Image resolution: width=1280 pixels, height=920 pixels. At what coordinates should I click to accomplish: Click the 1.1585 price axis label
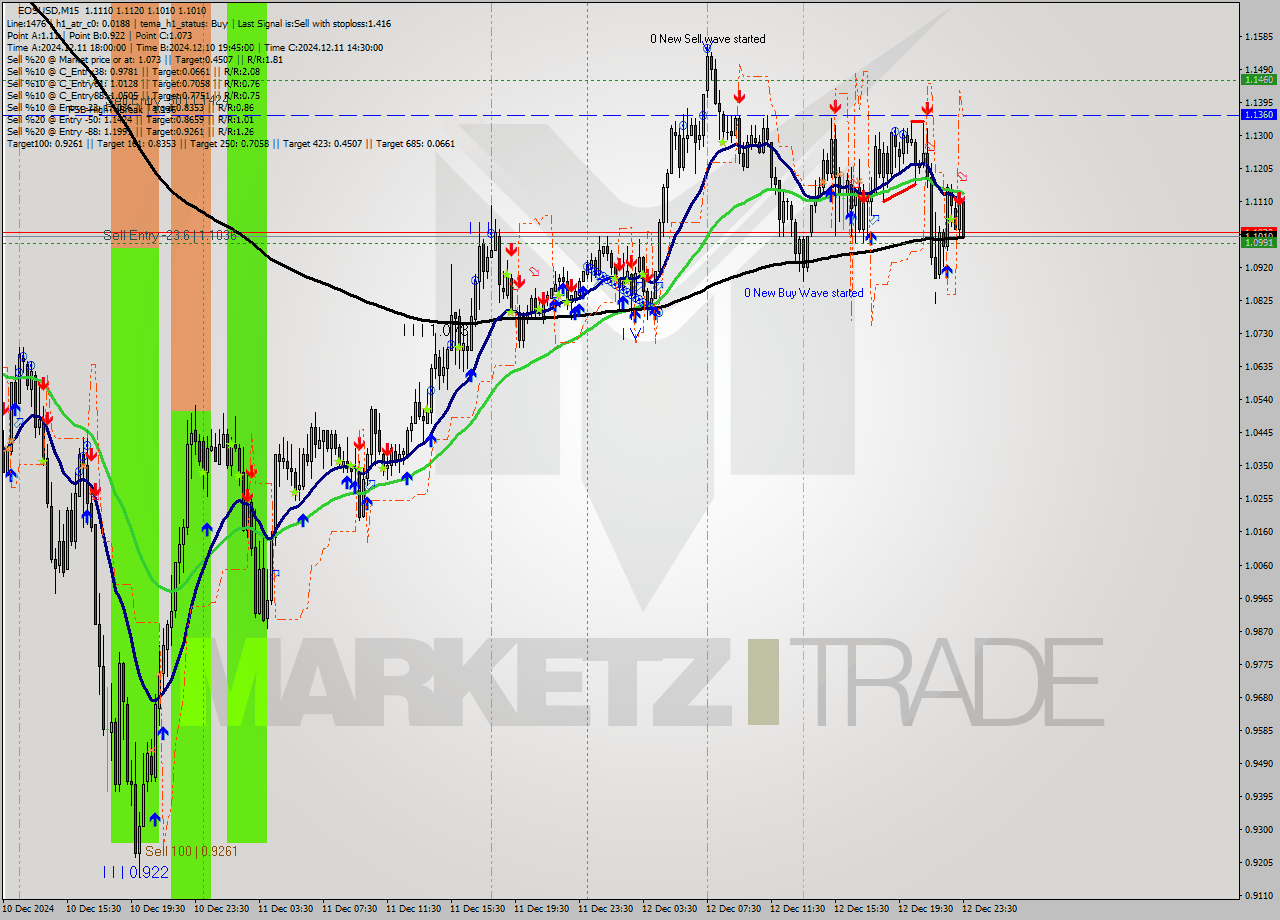click(1258, 37)
